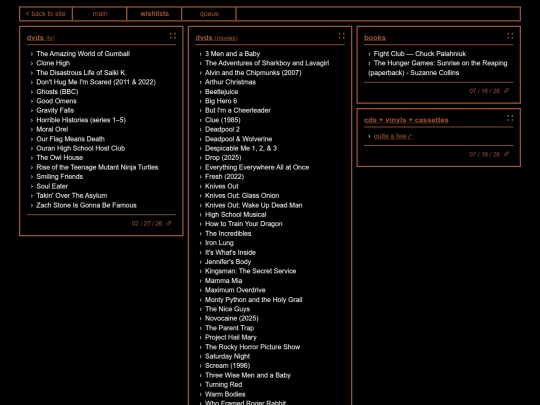540x405 pixels.
Task: Select 'Ghosts (BBC)' entry
Action: (x=57, y=92)
